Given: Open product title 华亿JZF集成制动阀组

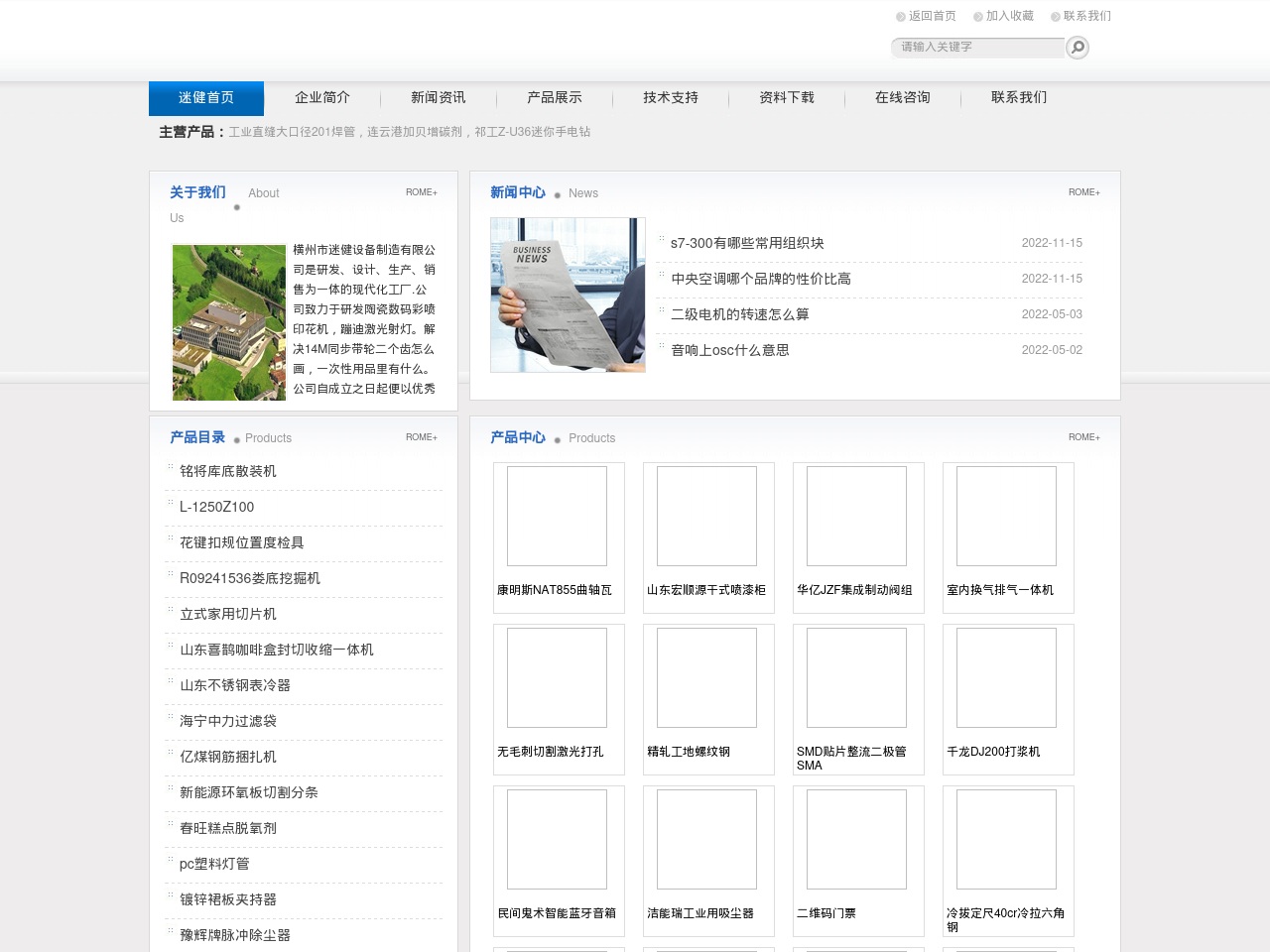Looking at the screenshot, I should 854,590.
